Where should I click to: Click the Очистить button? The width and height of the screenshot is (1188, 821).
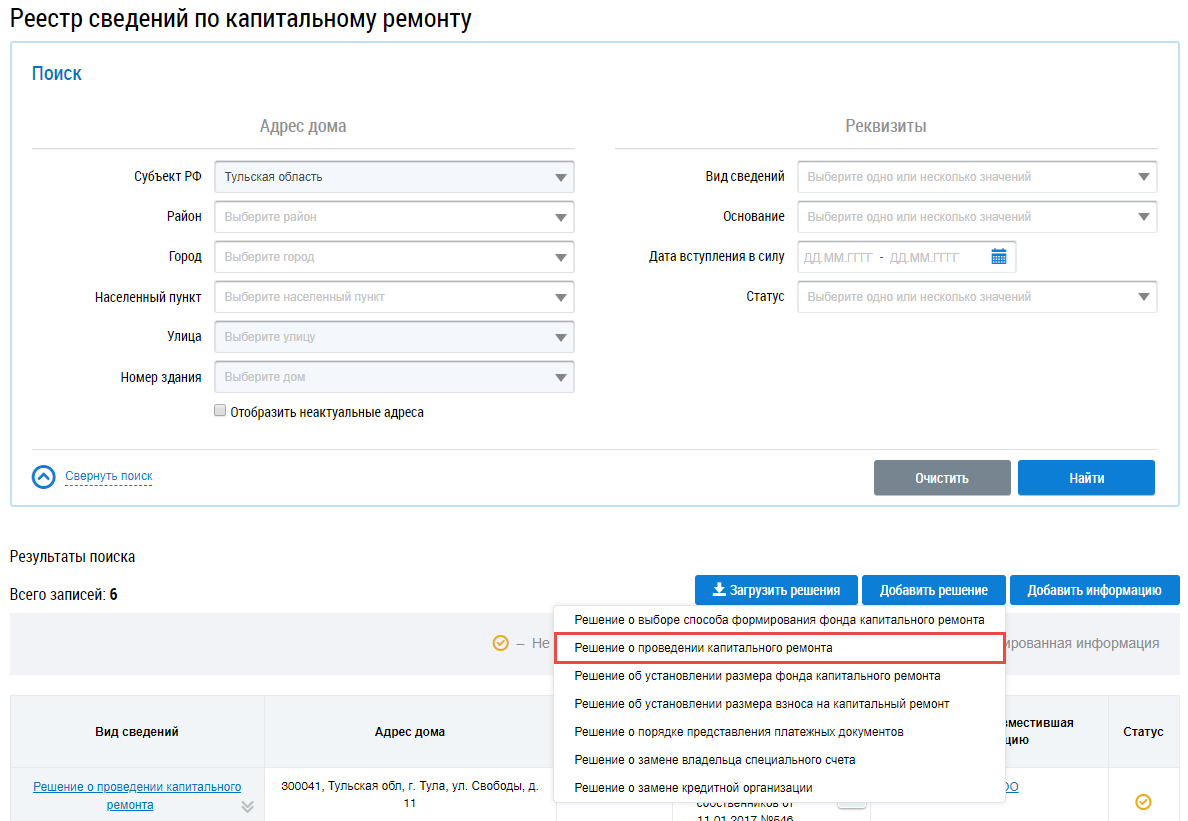pyautogui.click(x=942, y=478)
